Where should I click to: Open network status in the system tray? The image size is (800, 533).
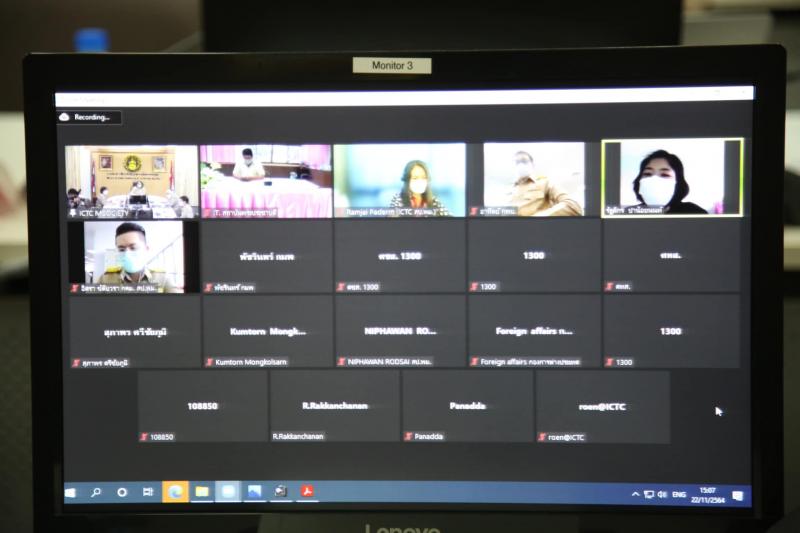pos(649,494)
